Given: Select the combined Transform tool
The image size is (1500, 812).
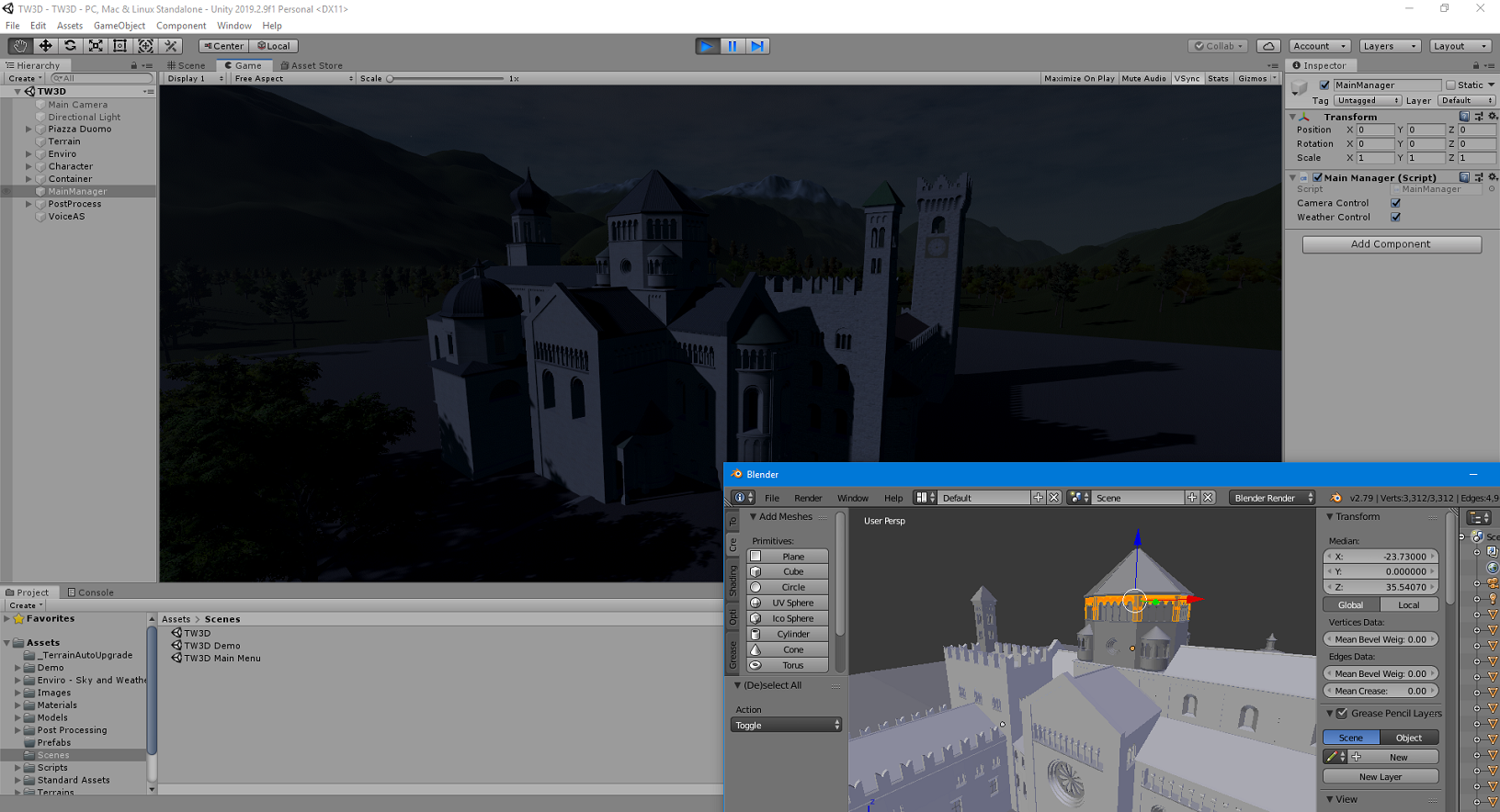Looking at the screenshot, I should click(145, 46).
